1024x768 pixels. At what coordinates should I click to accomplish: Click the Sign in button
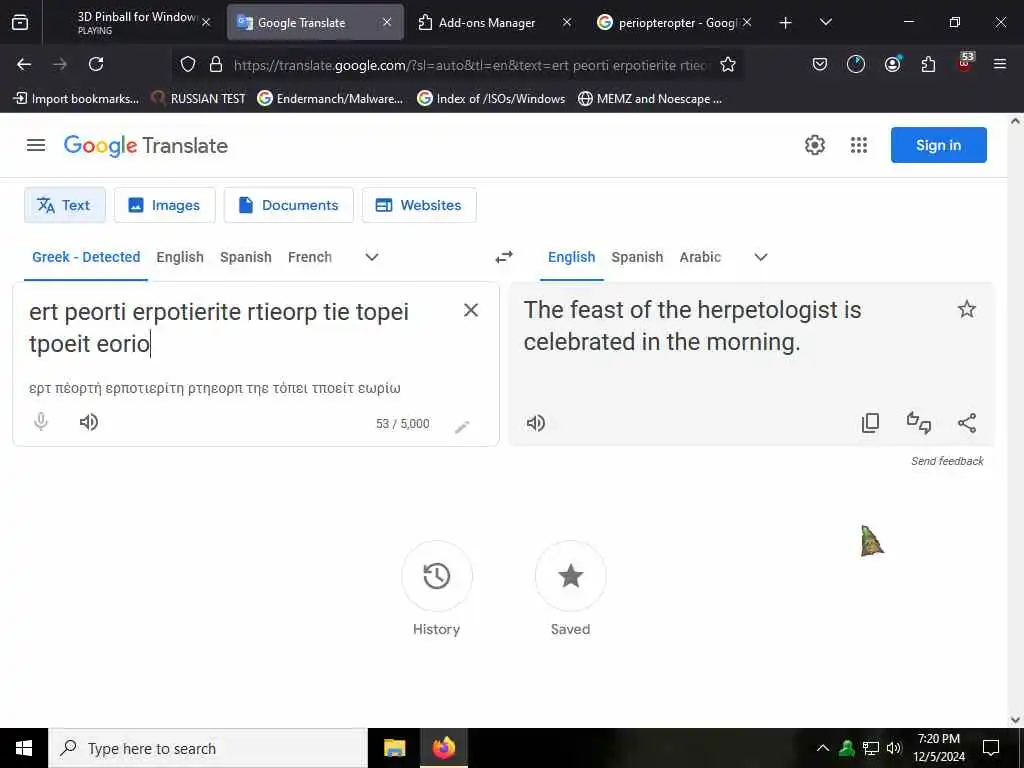[938, 145]
